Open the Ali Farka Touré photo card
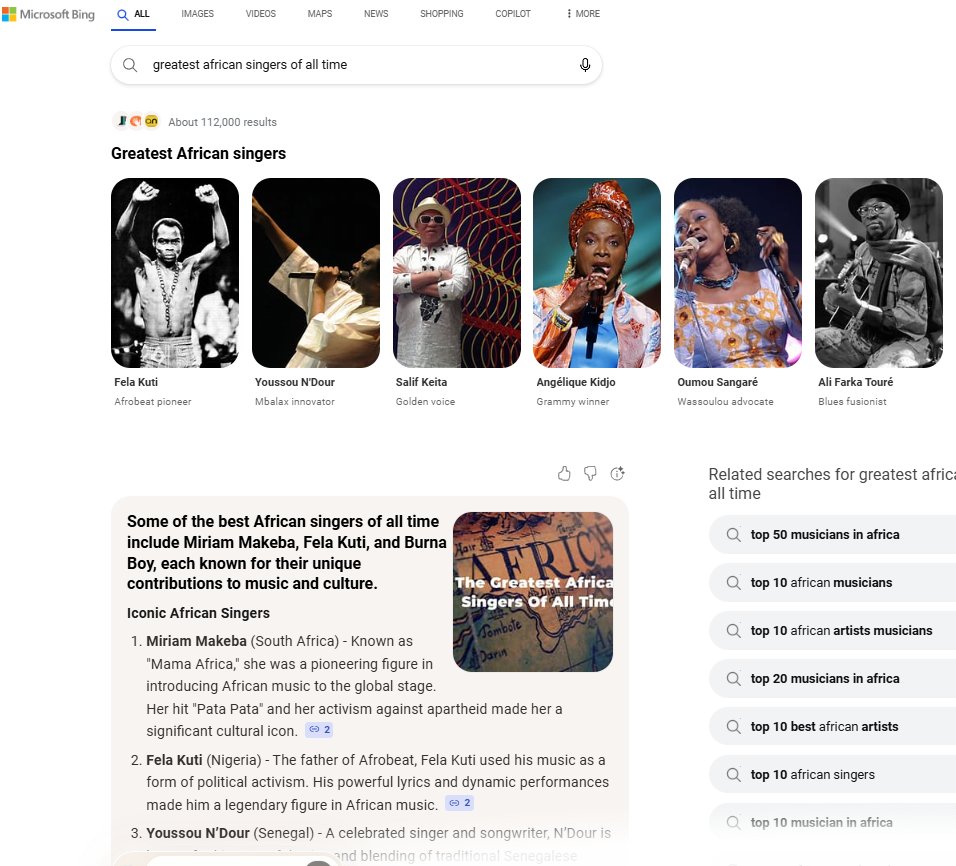This screenshot has height=866, width=956. 879,273
